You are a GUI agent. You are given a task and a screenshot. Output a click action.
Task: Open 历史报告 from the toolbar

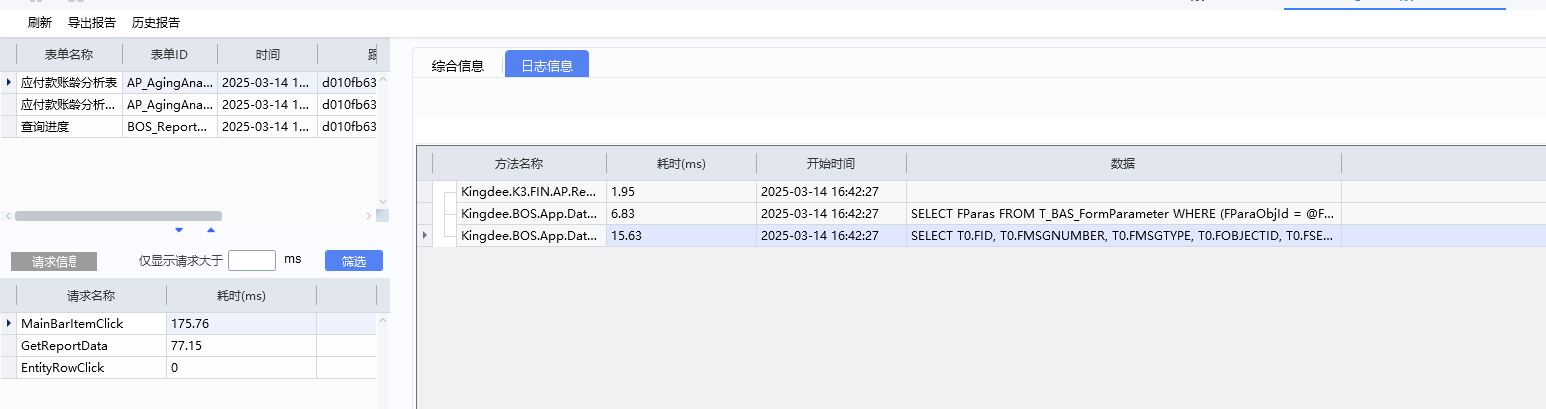[x=156, y=22]
